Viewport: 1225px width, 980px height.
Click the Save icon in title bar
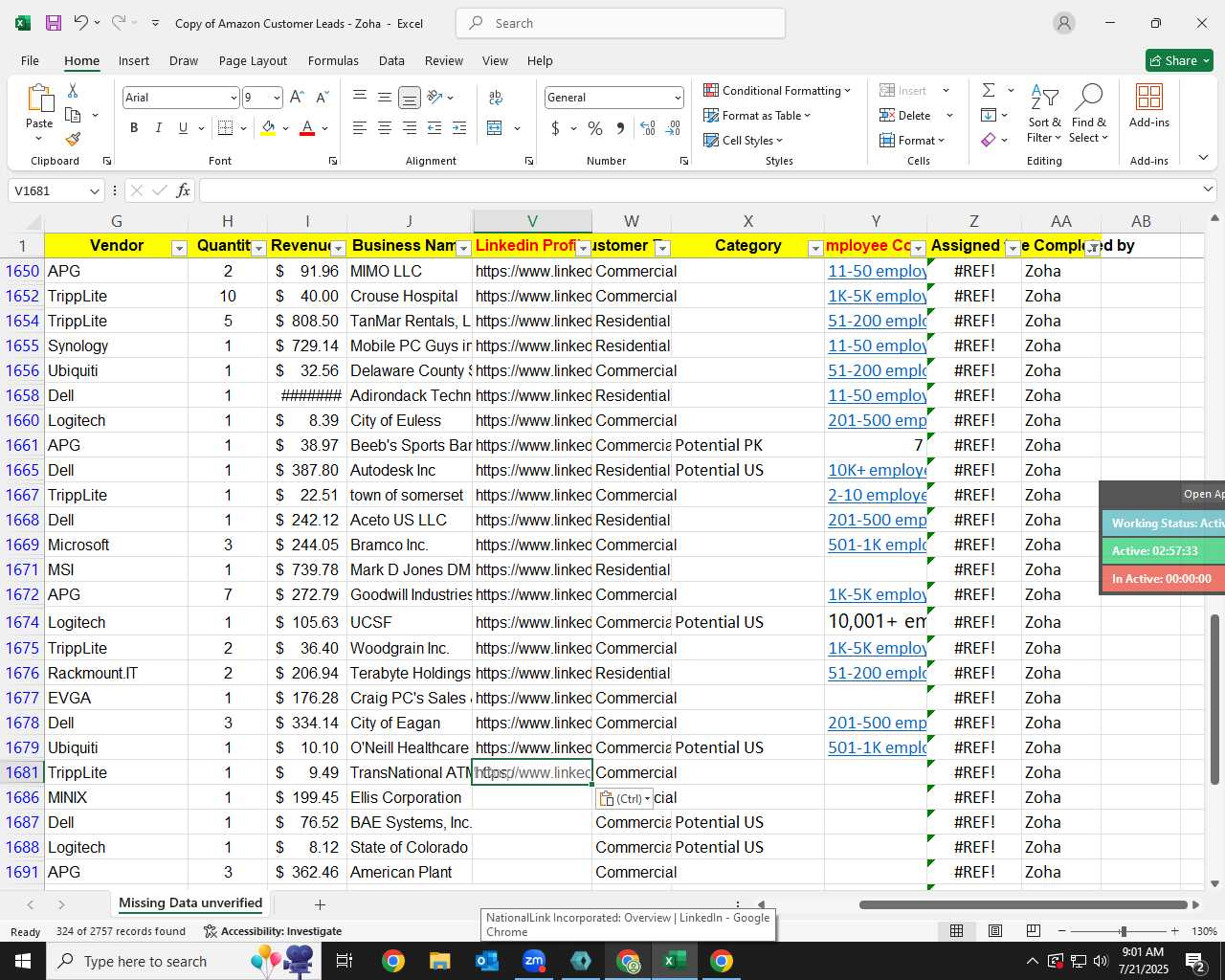point(54,23)
